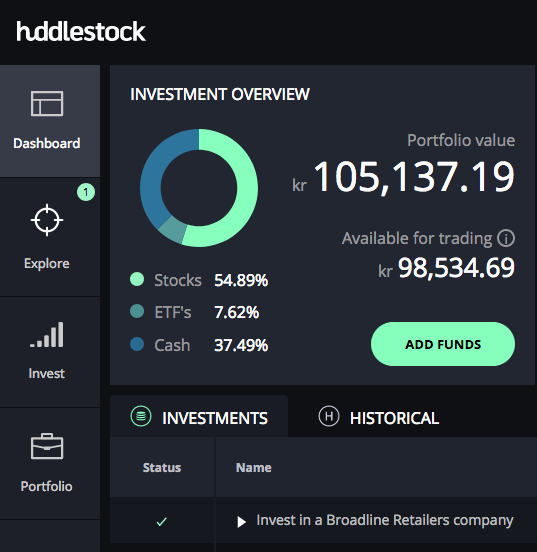Open the Dashboard layout icon
This screenshot has height=552, width=537.
pos(47,104)
